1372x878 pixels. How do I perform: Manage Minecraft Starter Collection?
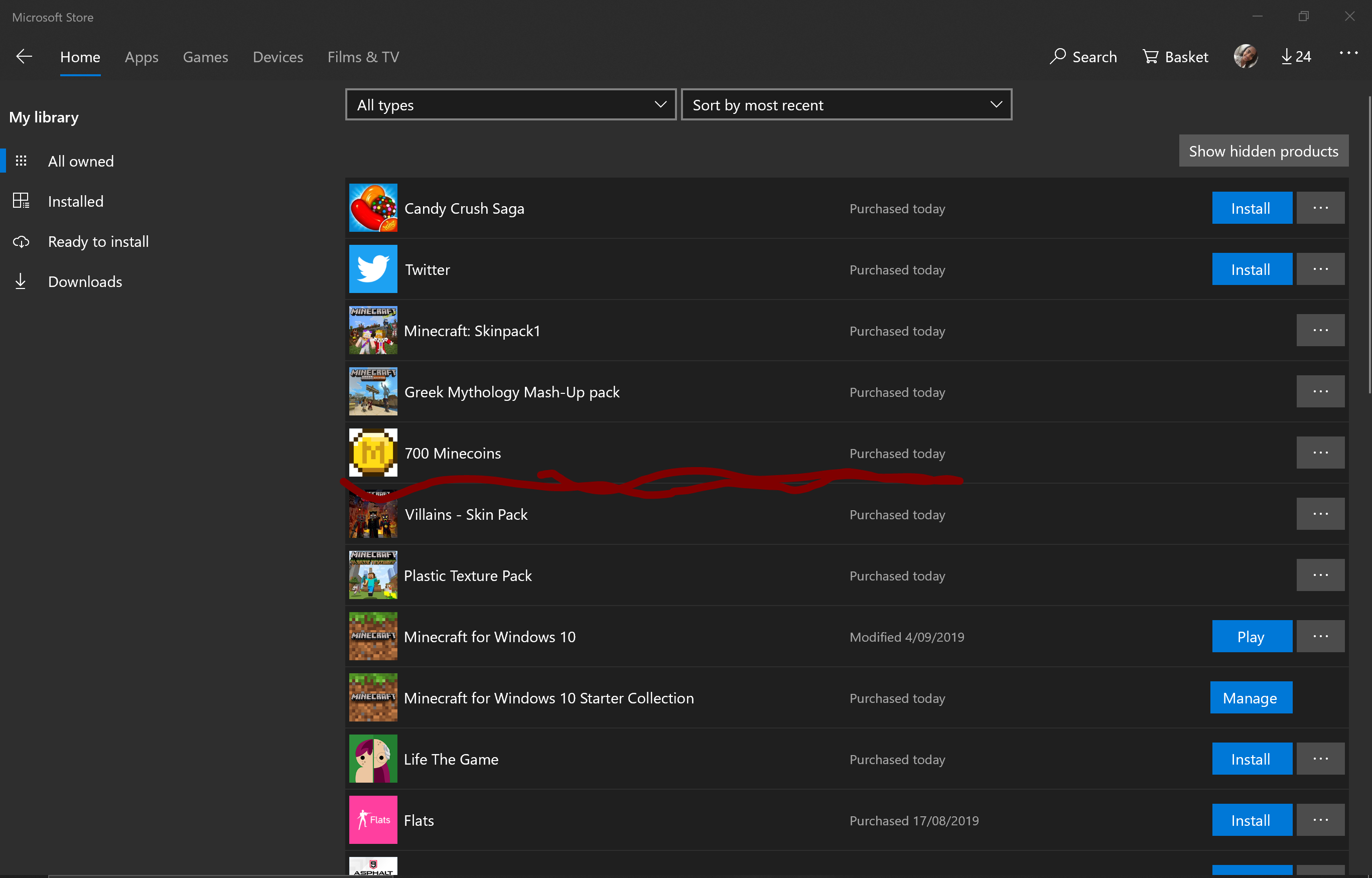click(1251, 697)
